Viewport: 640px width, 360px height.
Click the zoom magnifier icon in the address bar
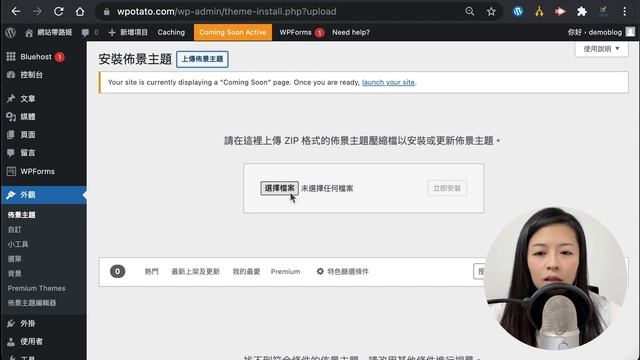(470, 11)
